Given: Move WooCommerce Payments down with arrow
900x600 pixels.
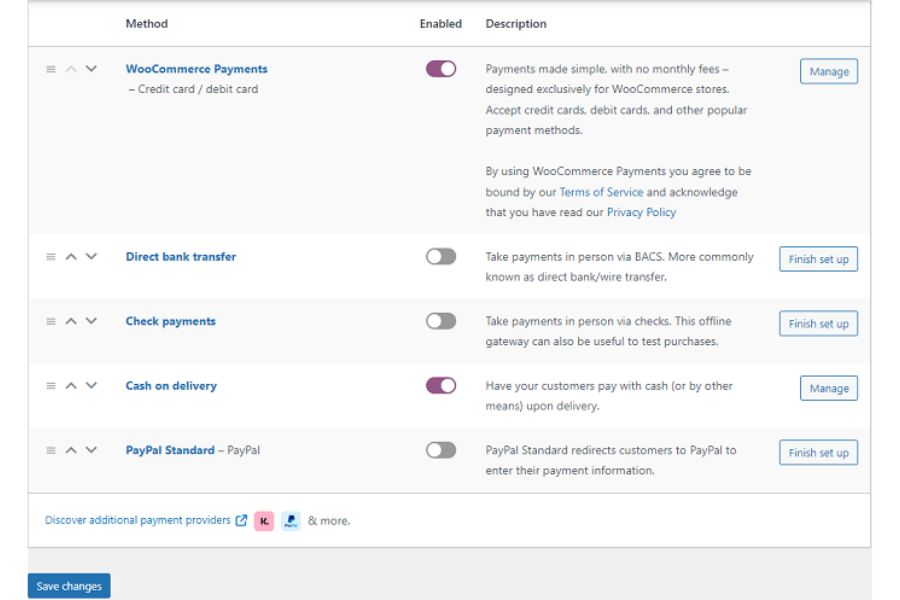Looking at the screenshot, I should tap(91, 69).
